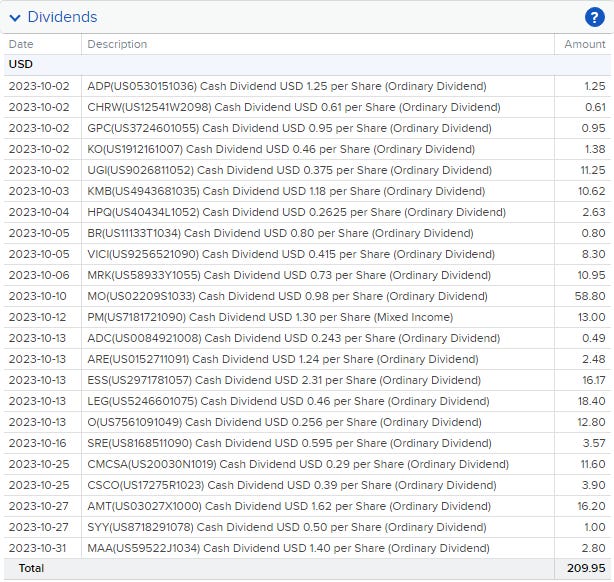Viewport: 614px width, 582px height.
Task: Click the 3.90 amount for CSCO
Action: 594,485
